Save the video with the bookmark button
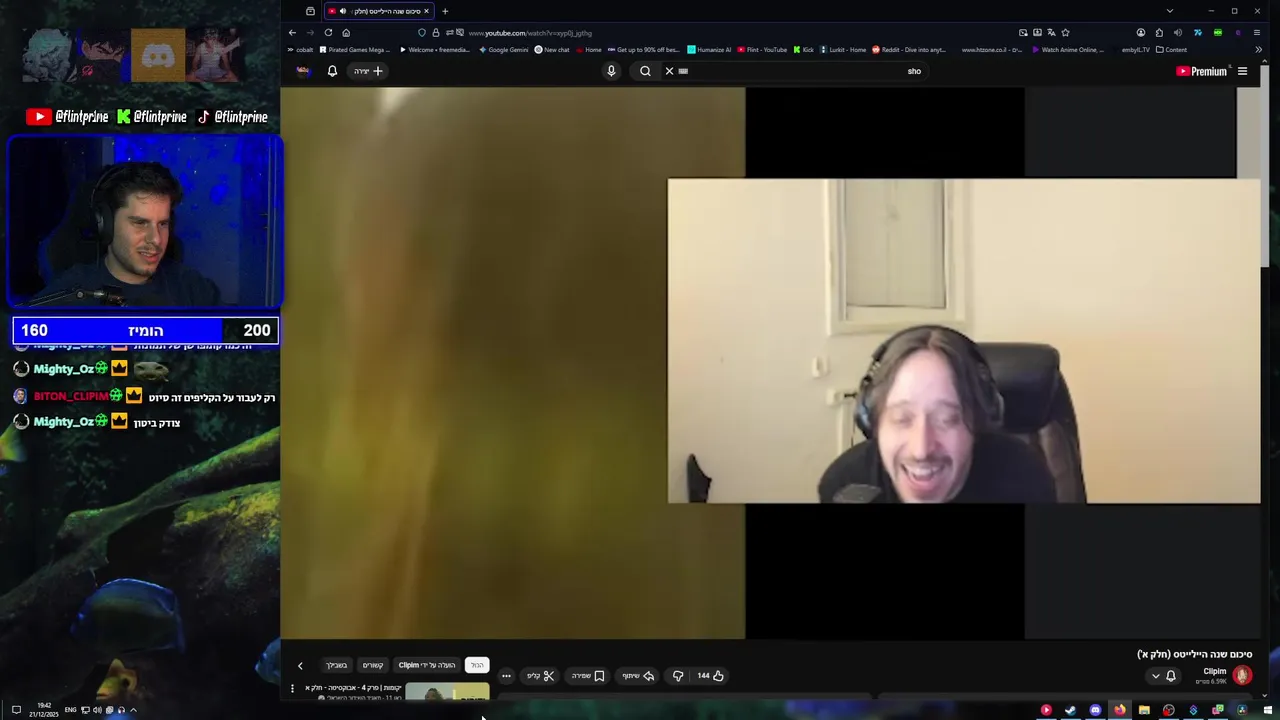Image resolution: width=1280 pixels, height=720 pixels. click(x=588, y=676)
